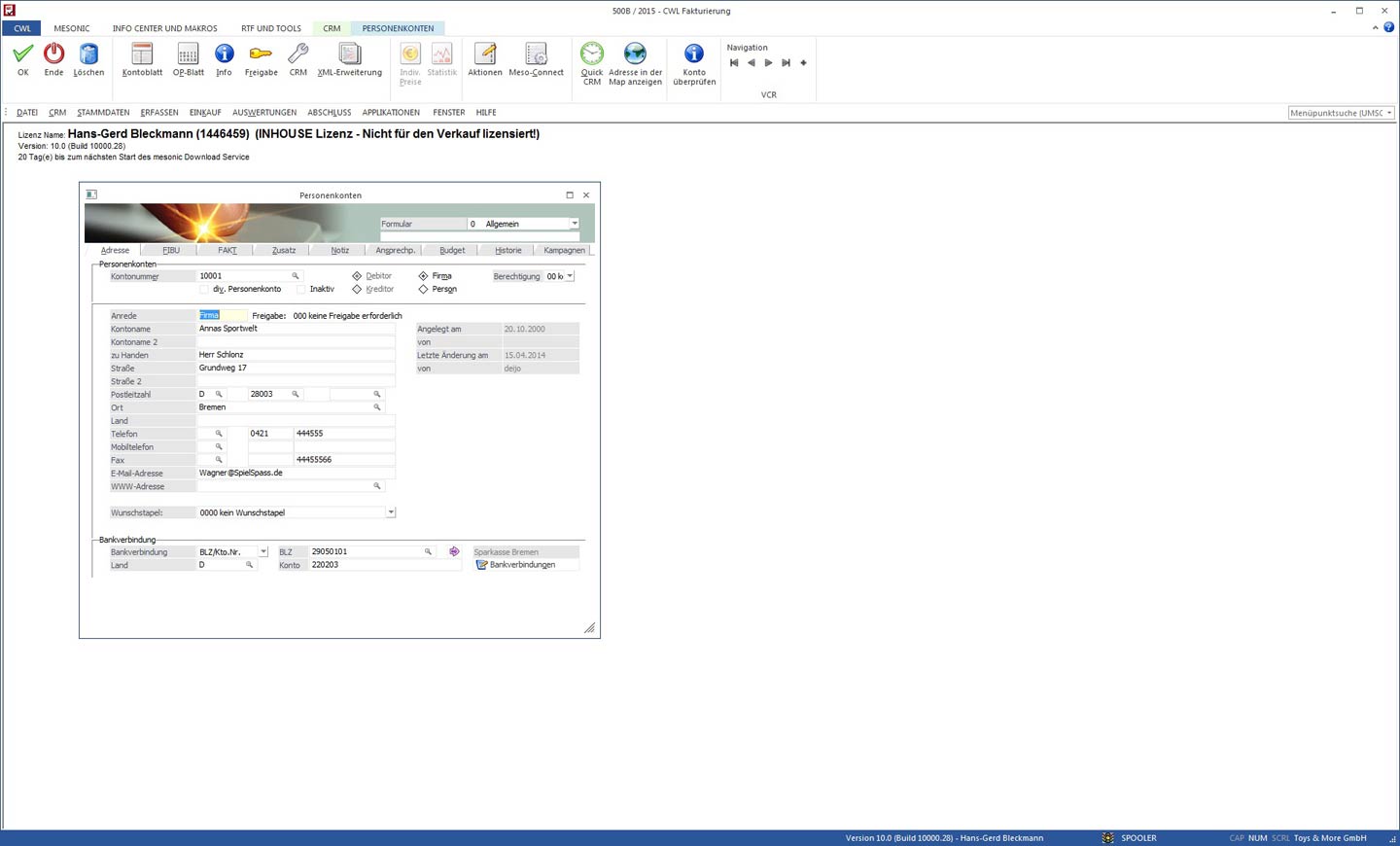1400x846 pixels.
Task: Open the ABSCHLUSS menu
Action: pyautogui.click(x=330, y=113)
